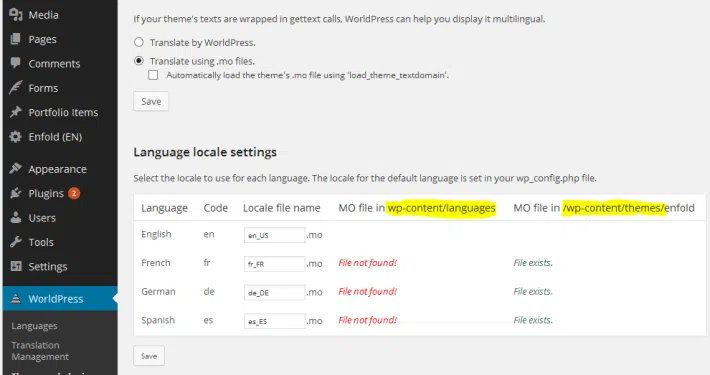
Task: Focus the German de_DE locale input
Action: point(274,293)
